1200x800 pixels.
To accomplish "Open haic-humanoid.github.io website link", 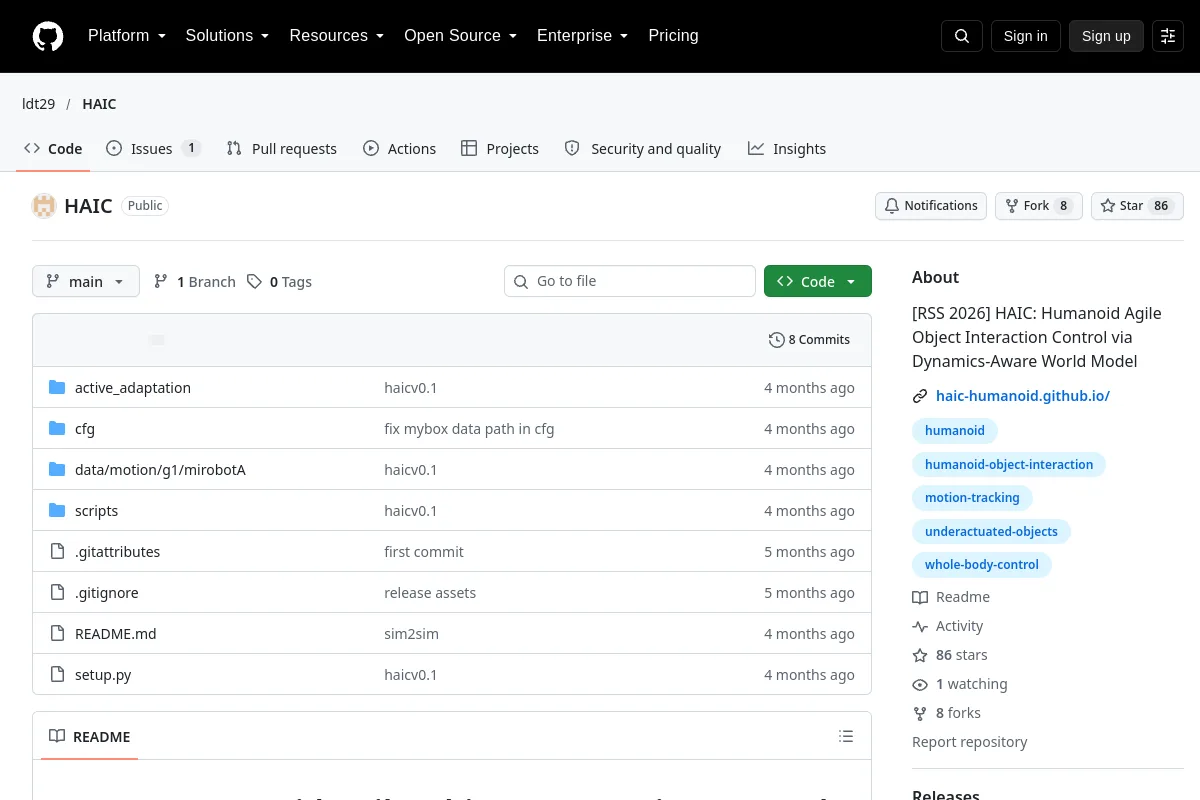I will click(x=1023, y=396).
